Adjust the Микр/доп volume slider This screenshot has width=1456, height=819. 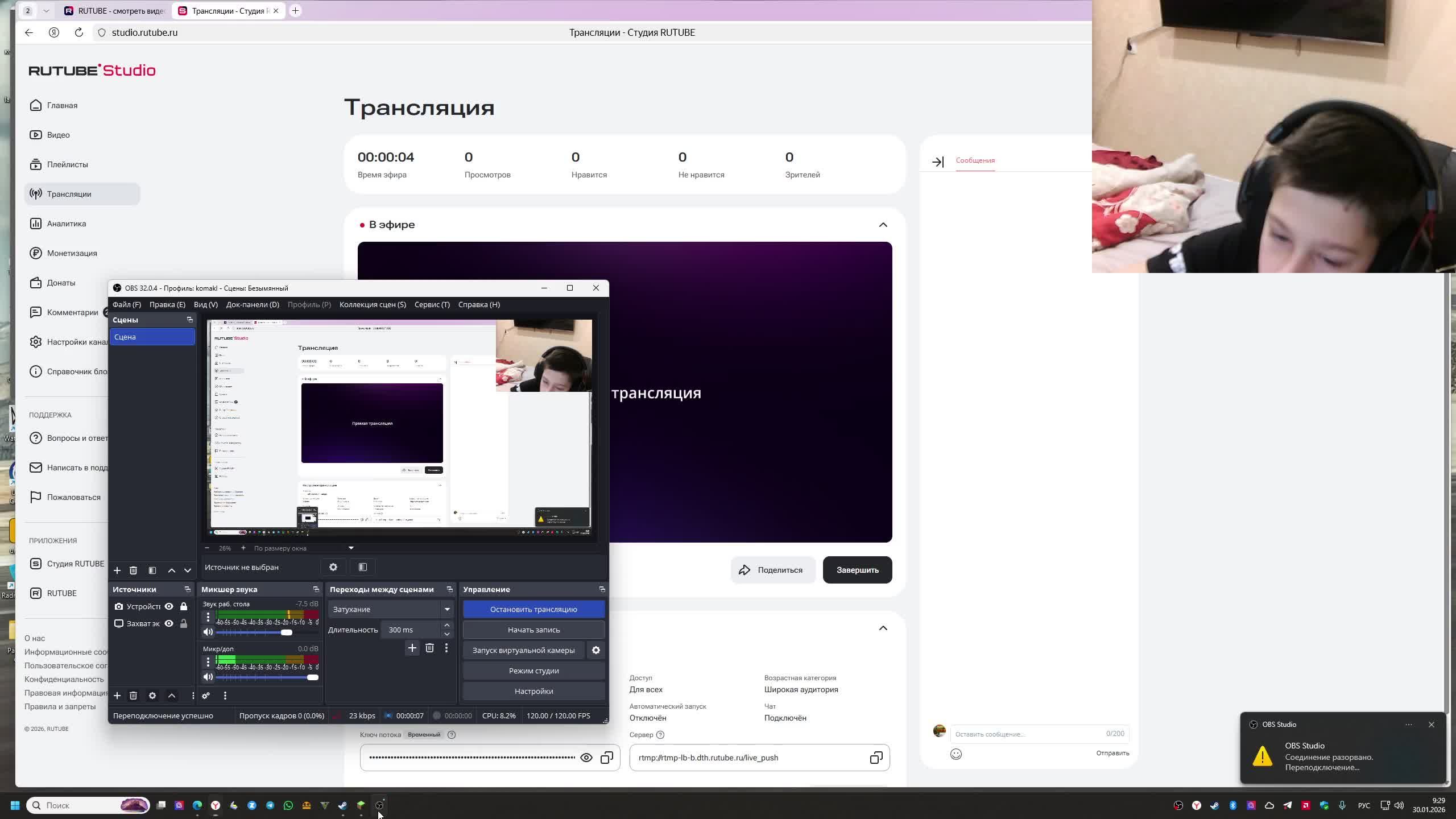[x=312, y=677]
